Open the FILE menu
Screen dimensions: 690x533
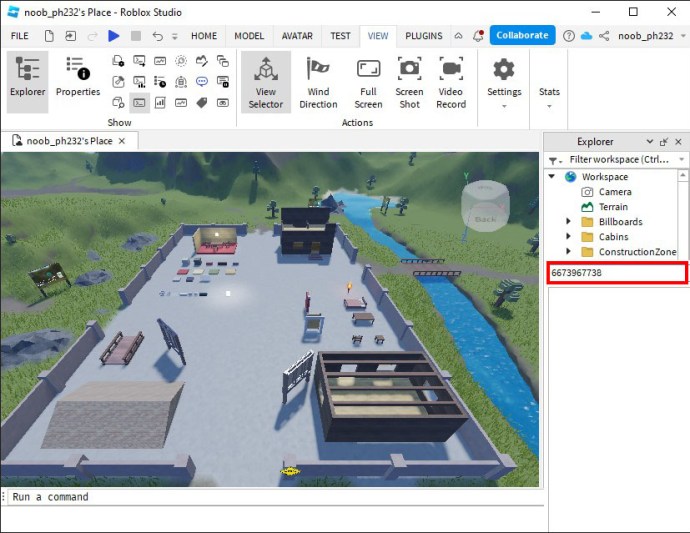tap(19, 36)
